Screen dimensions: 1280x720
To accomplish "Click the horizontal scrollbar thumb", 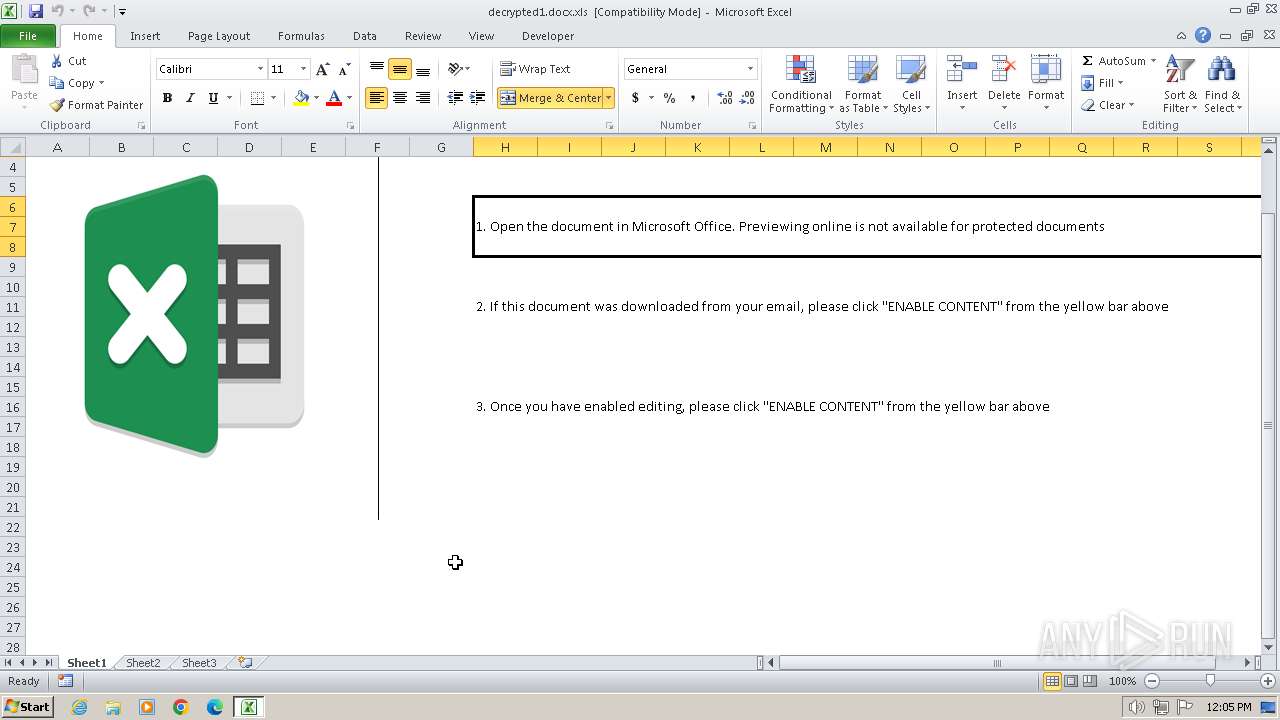I will click(997, 662).
